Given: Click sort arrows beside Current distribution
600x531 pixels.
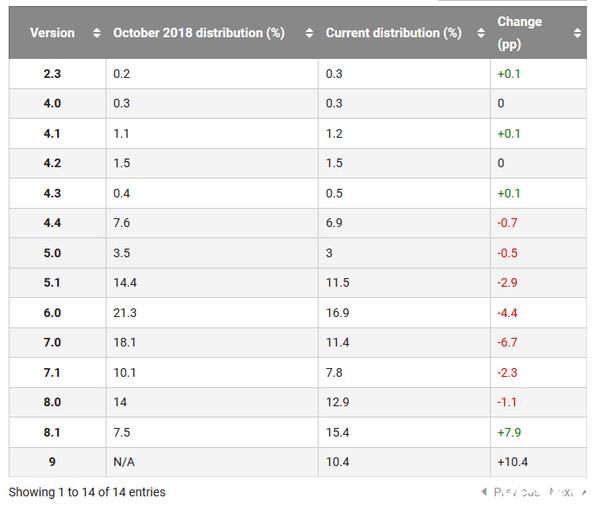Looking at the screenshot, I should point(481,33).
